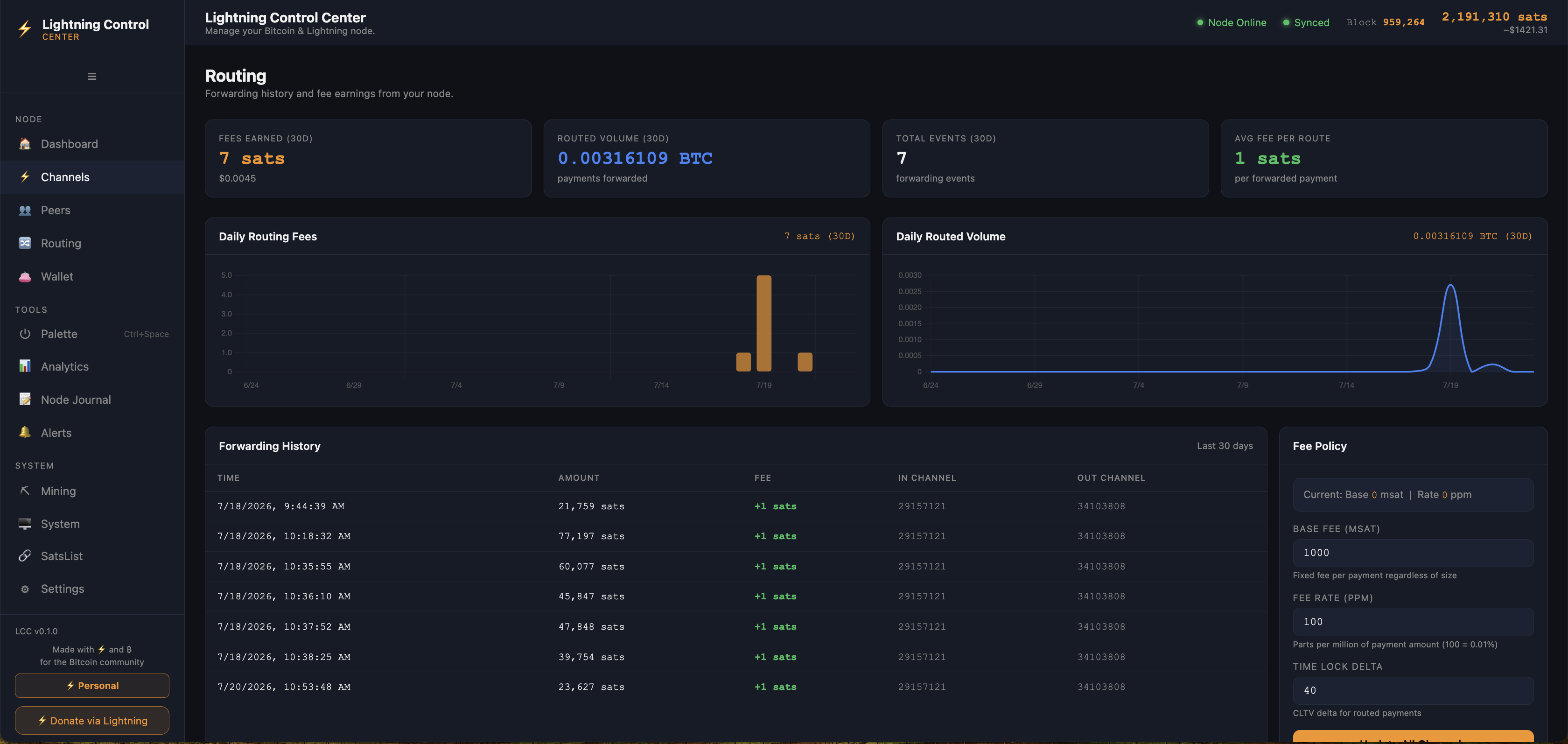Click the Avg Fee Per Route card
This screenshot has height=744, width=1568.
click(1384, 158)
